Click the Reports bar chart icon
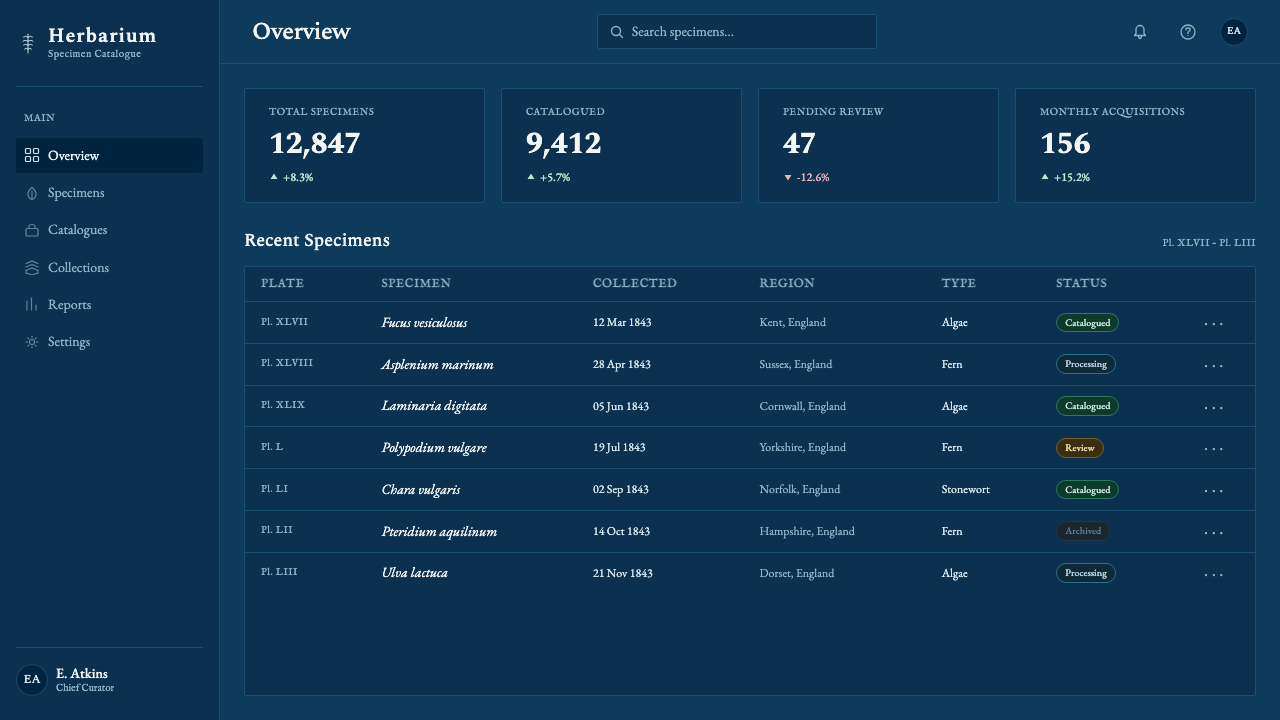1280x720 pixels. click(x=32, y=305)
